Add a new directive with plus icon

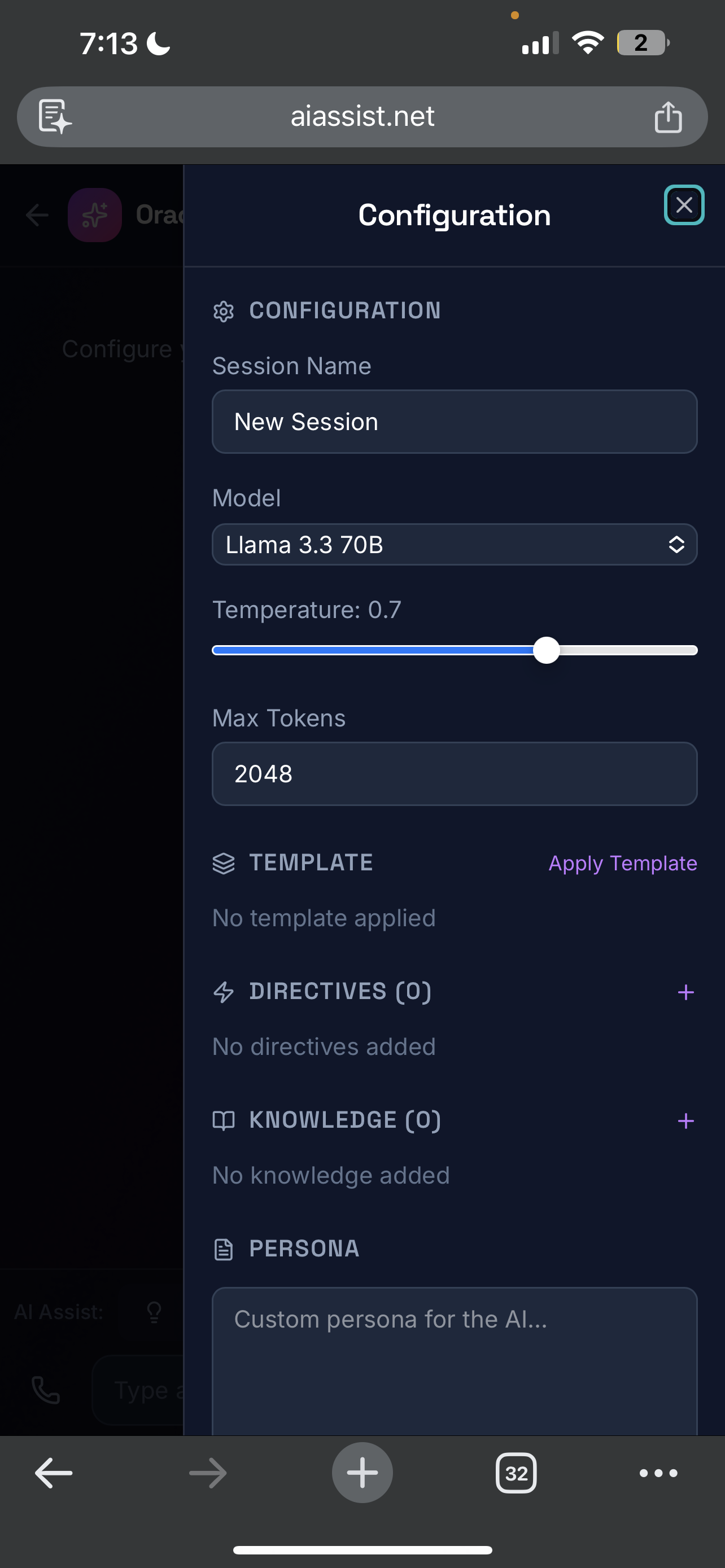[685, 992]
